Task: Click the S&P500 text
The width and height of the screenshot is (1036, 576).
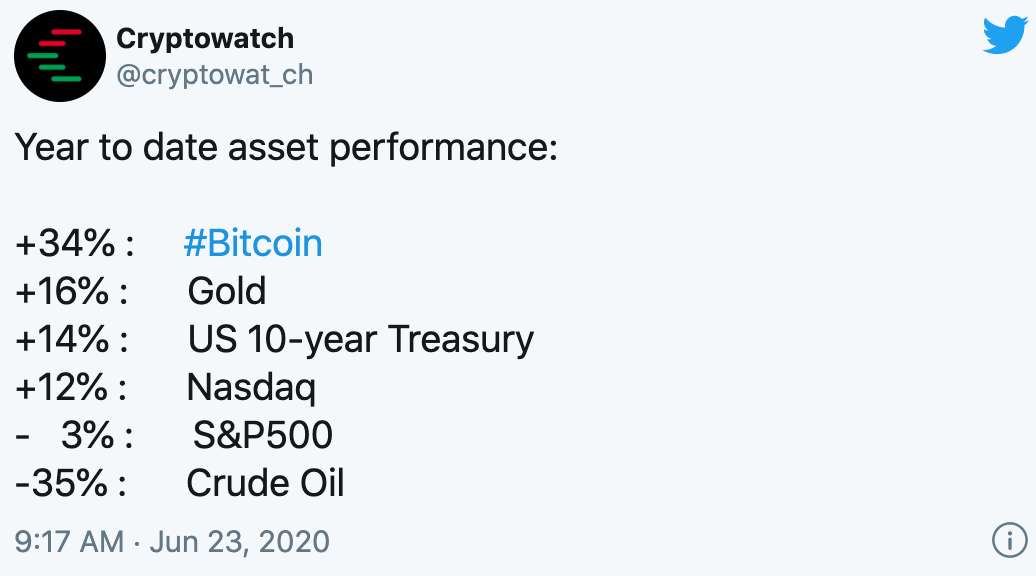Action: click(262, 435)
